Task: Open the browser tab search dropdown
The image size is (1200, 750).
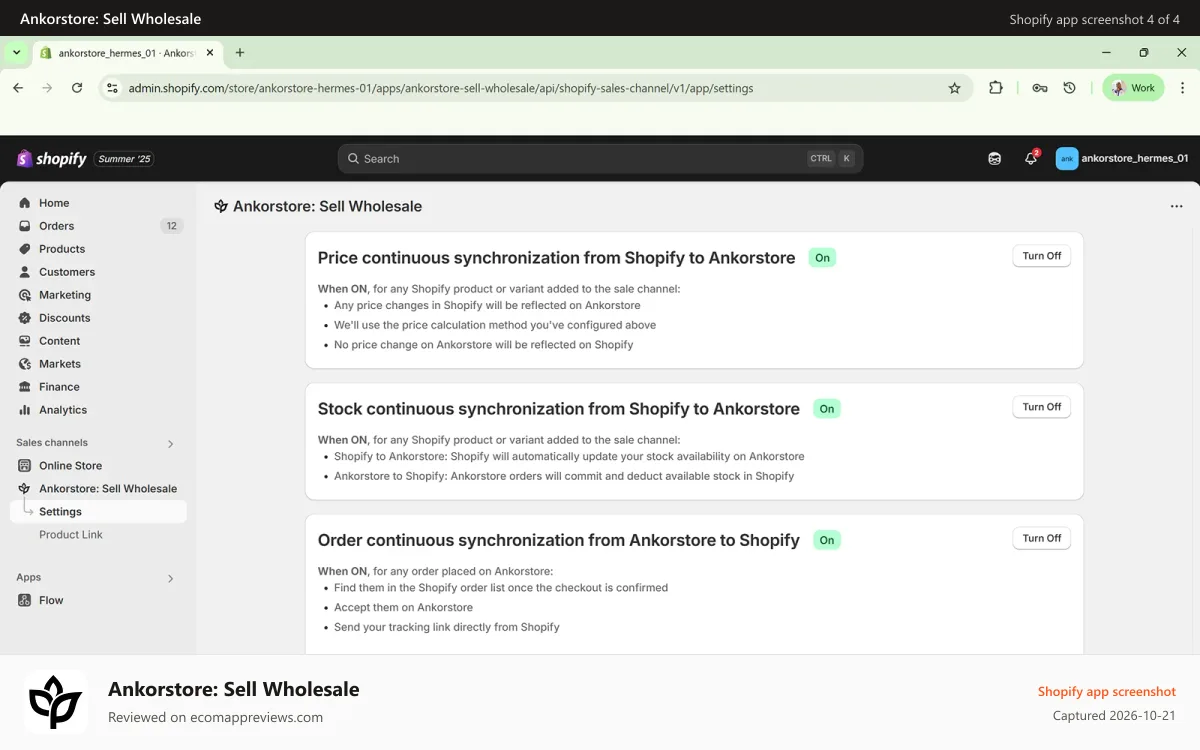Action: (x=17, y=53)
